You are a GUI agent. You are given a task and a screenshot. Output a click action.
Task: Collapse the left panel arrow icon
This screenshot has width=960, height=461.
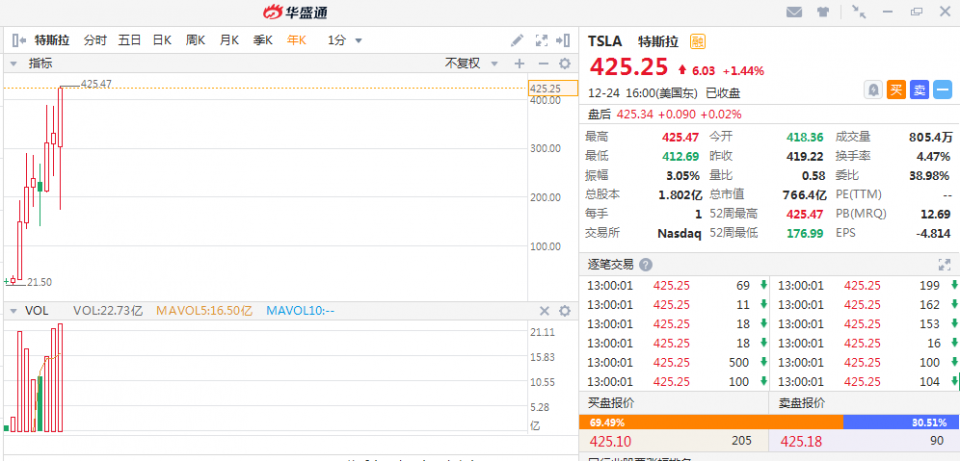tap(17, 41)
